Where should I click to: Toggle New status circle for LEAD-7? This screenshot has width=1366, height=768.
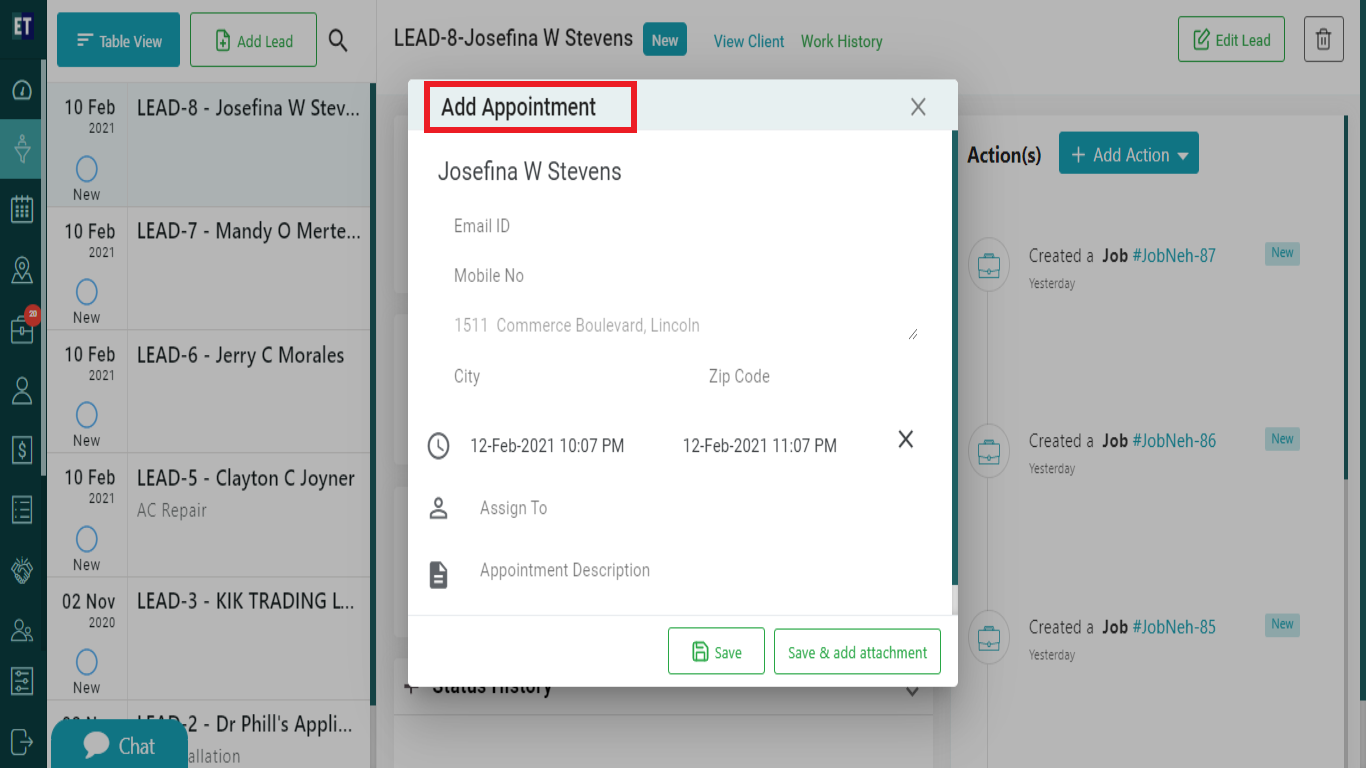click(x=87, y=291)
